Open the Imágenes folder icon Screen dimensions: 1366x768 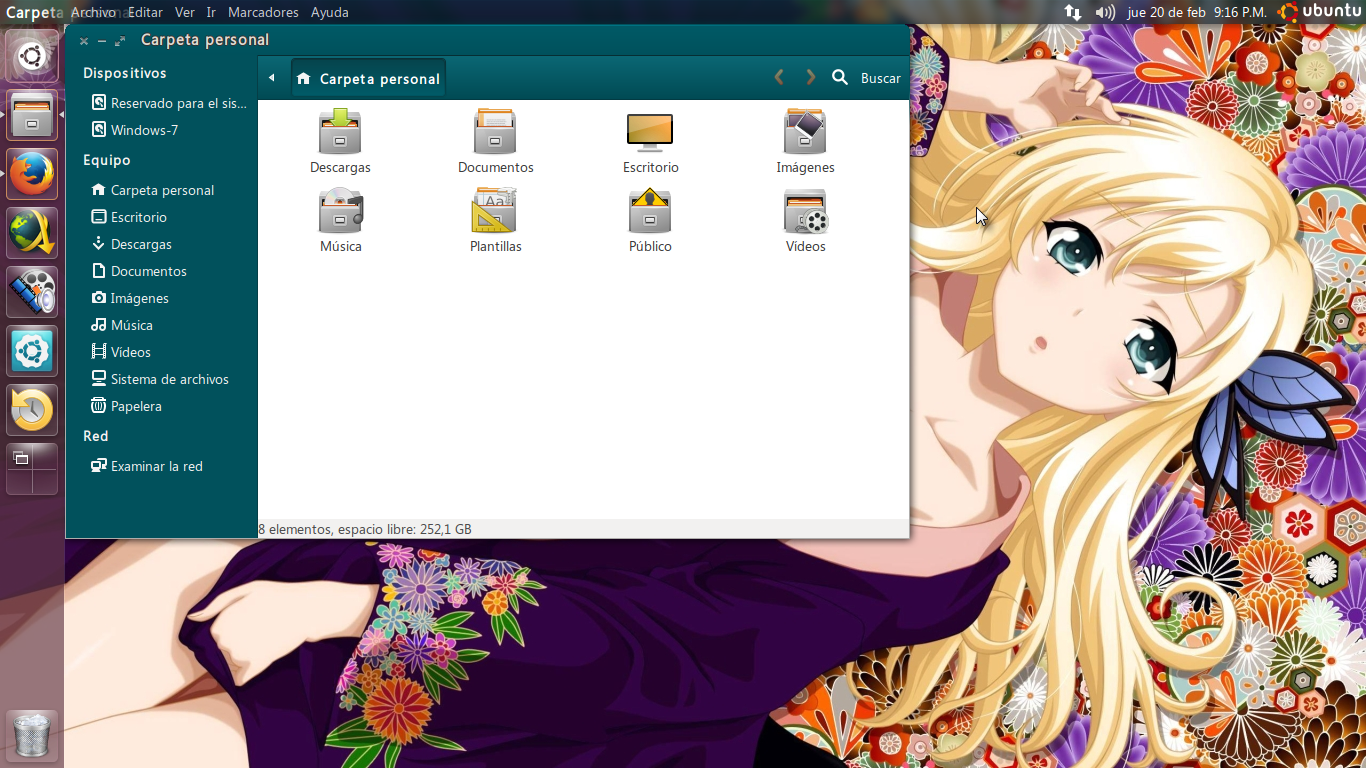(x=805, y=131)
